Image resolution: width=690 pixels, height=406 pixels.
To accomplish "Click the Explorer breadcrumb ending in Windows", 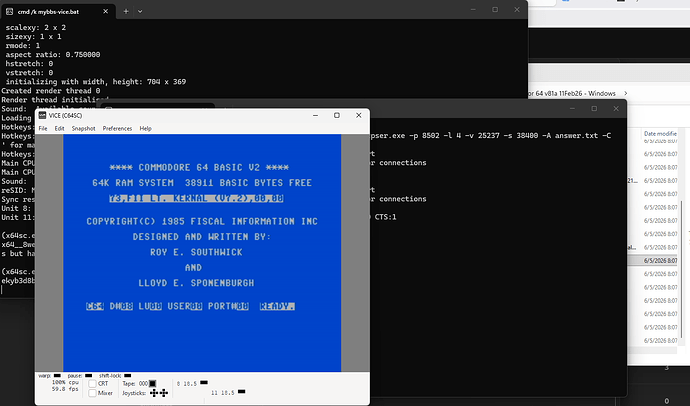I will point(571,93).
